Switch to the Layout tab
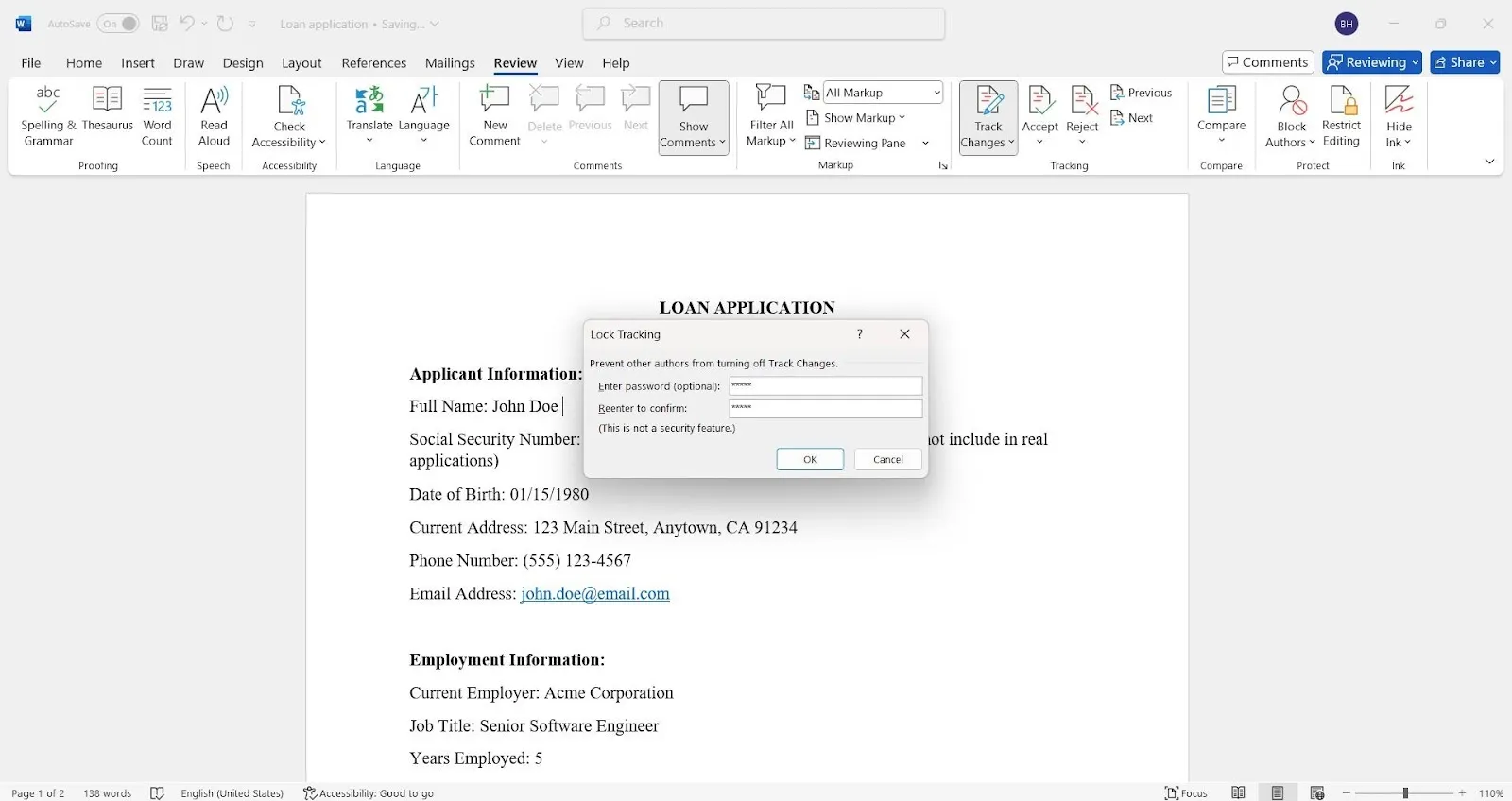 point(301,62)
